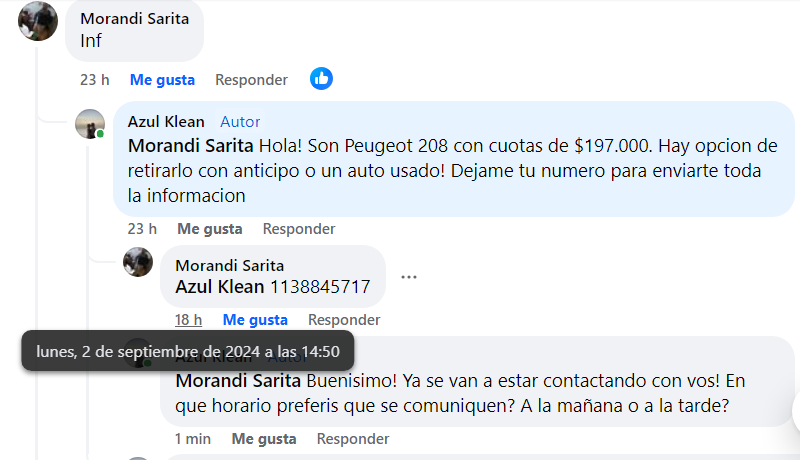Open Azul Klean's avatar on the Peugeot reply
Viewport: 800px width, 460px height.
[x=90, y=124]
